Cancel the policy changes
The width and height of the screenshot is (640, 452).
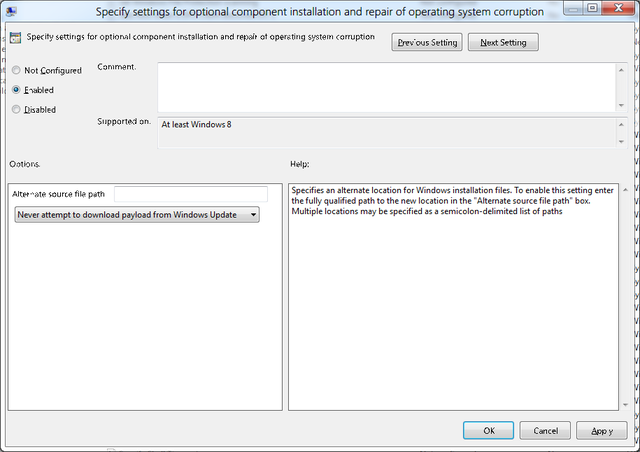tap(545, 430)
